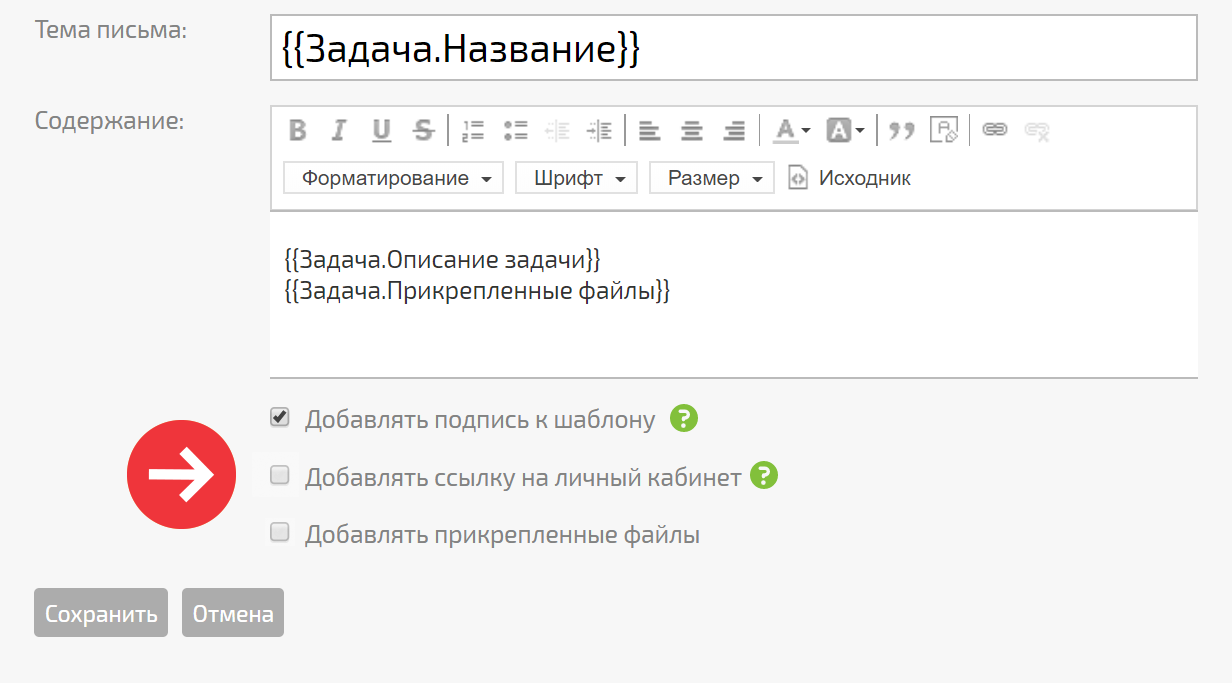The image size is (1232, 683).
Task: Insert a hyperlink with link icon
Action: 994,130
